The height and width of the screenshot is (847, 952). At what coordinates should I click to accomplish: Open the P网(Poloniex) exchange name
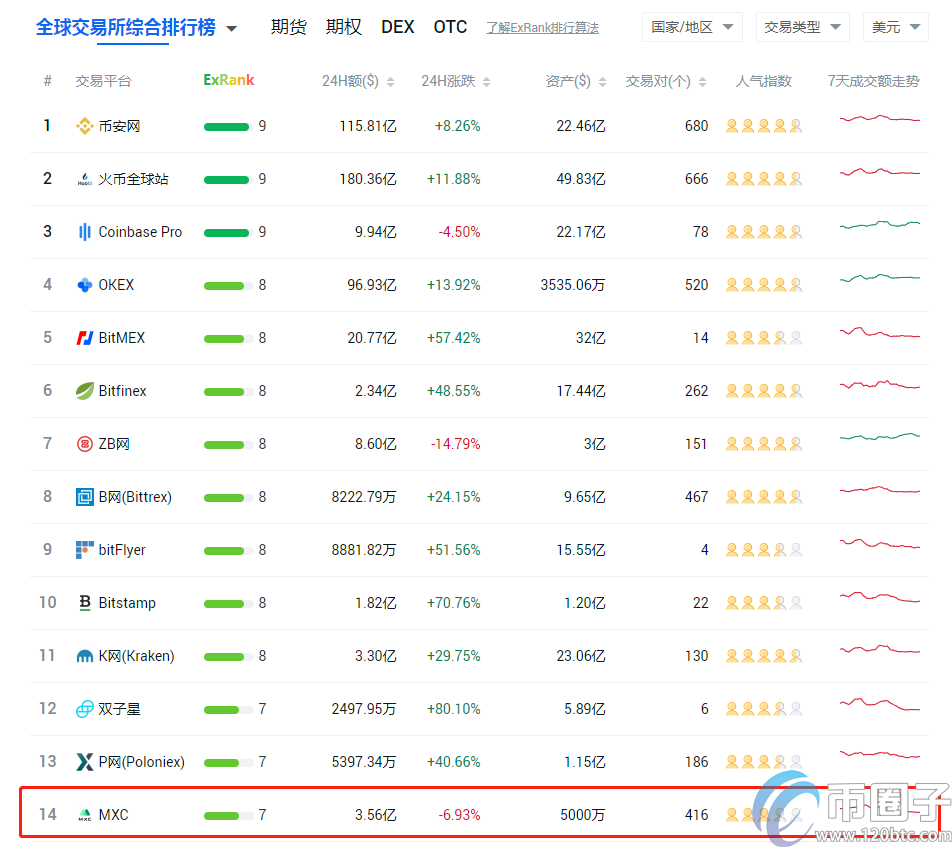click(141, 761)
